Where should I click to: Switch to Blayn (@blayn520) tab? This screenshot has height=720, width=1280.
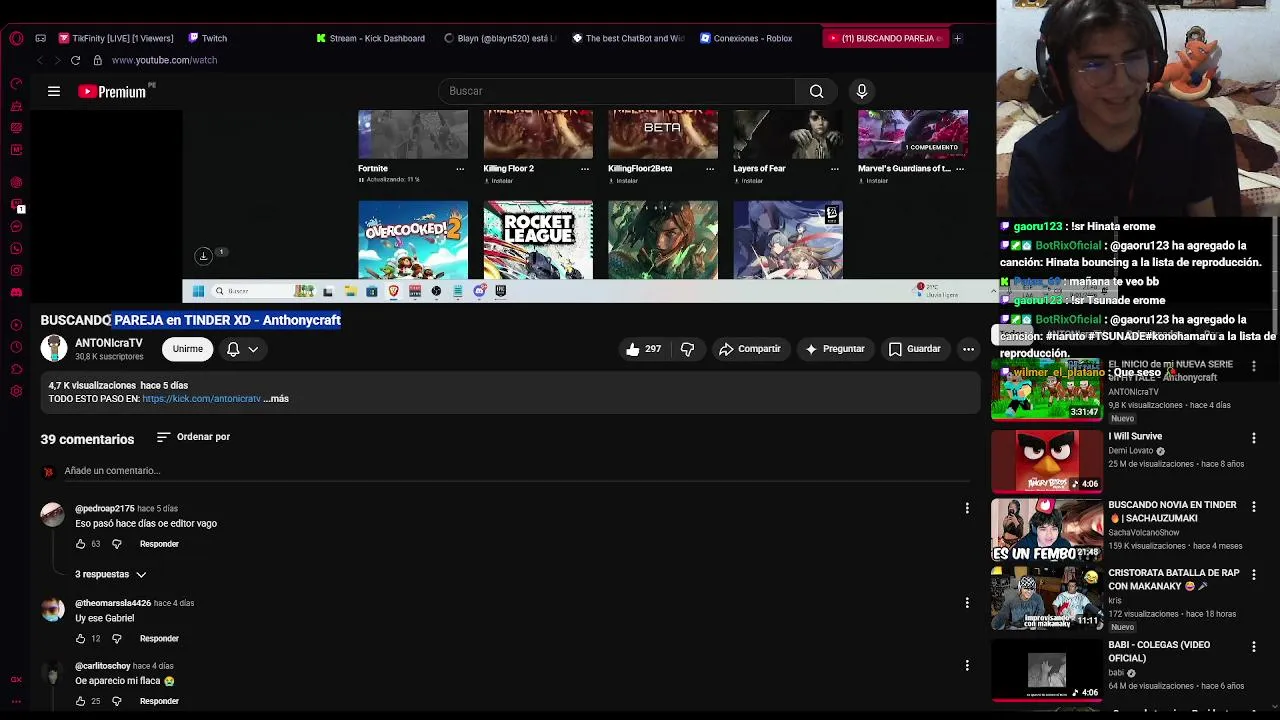[500, 38]
